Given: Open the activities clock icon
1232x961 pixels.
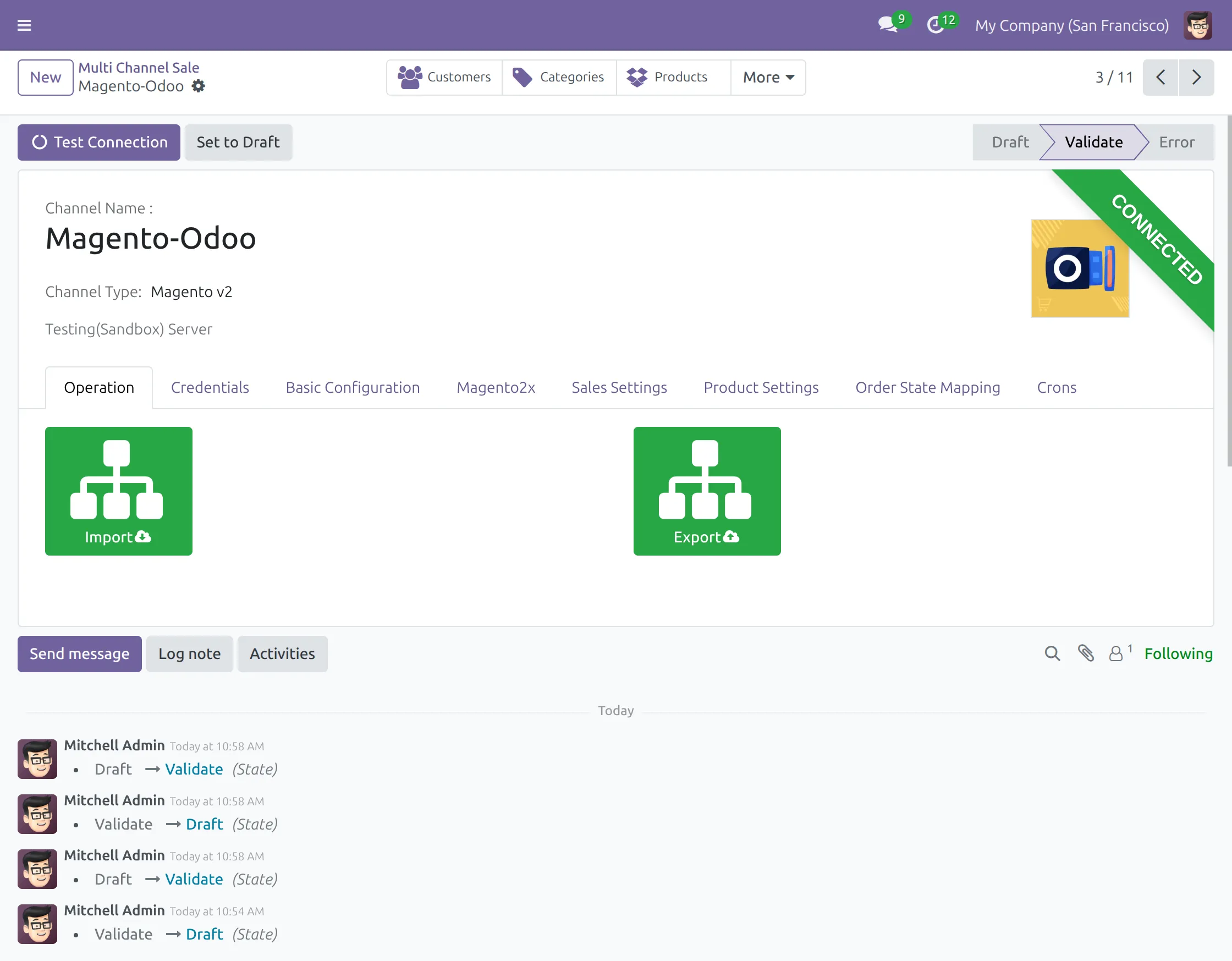Looking at the screenshot, I should pyautogui.click(x=936, y=25).
